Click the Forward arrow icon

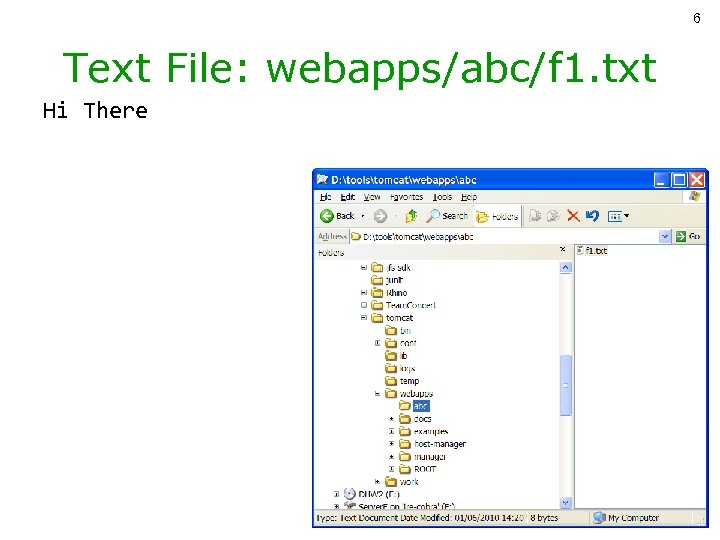380,216
